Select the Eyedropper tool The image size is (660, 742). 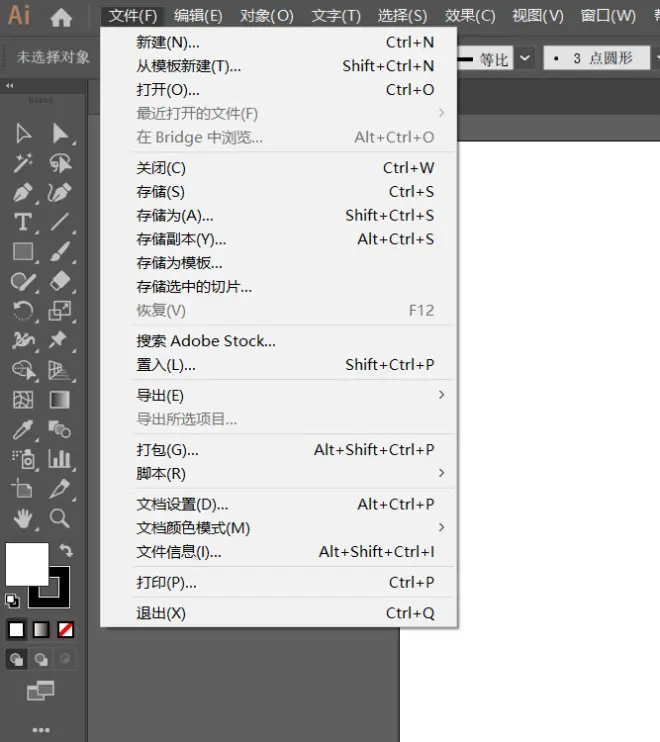23,429
